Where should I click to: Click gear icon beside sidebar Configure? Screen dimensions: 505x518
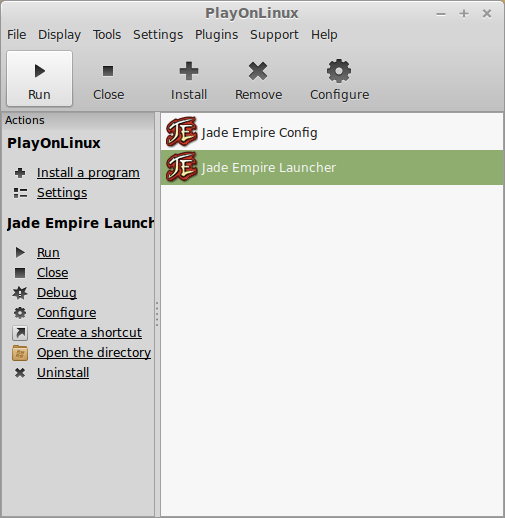point(20,313)
